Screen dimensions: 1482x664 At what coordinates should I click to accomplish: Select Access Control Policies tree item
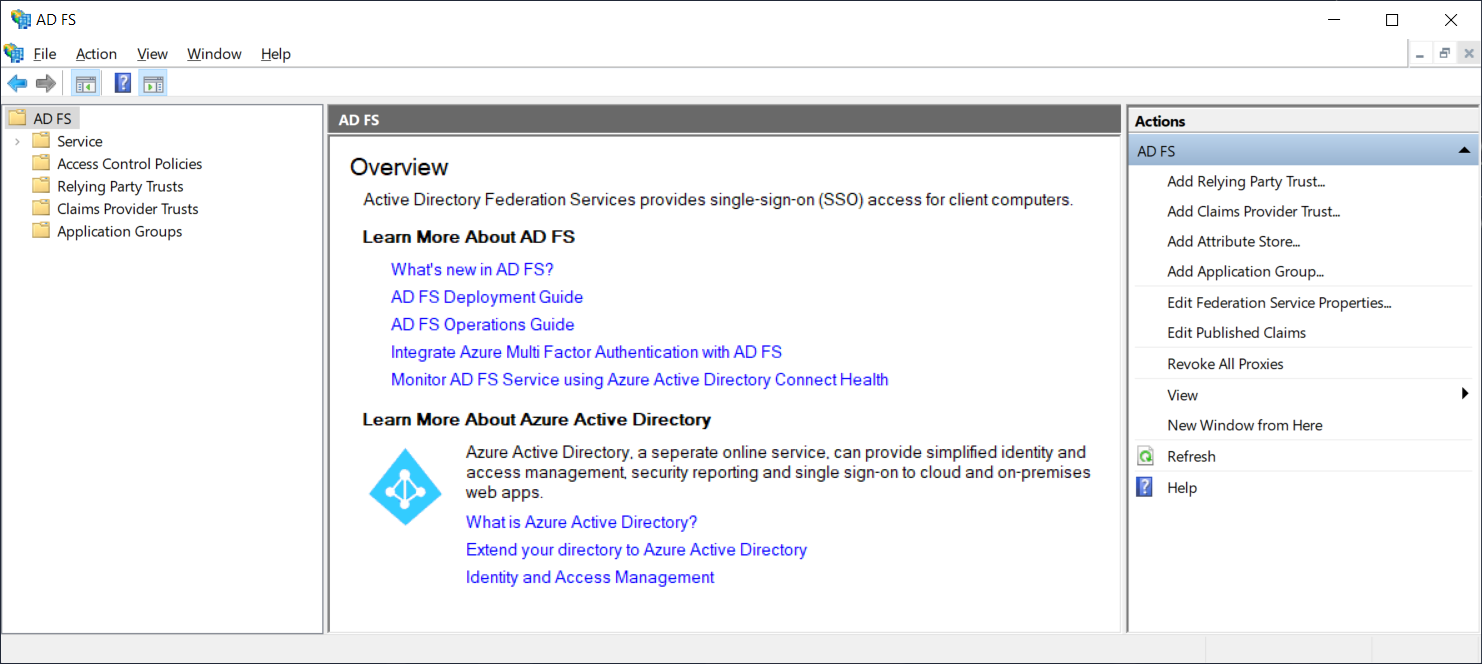pyautogui.click(x=129, y=164)
